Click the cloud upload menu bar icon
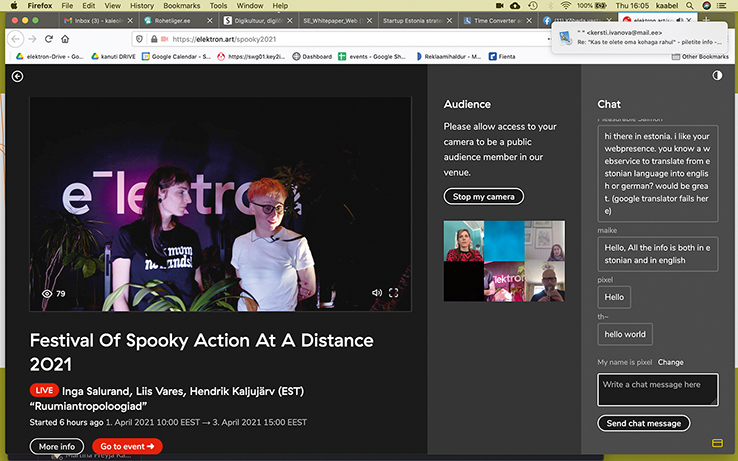 click(515, 6)
